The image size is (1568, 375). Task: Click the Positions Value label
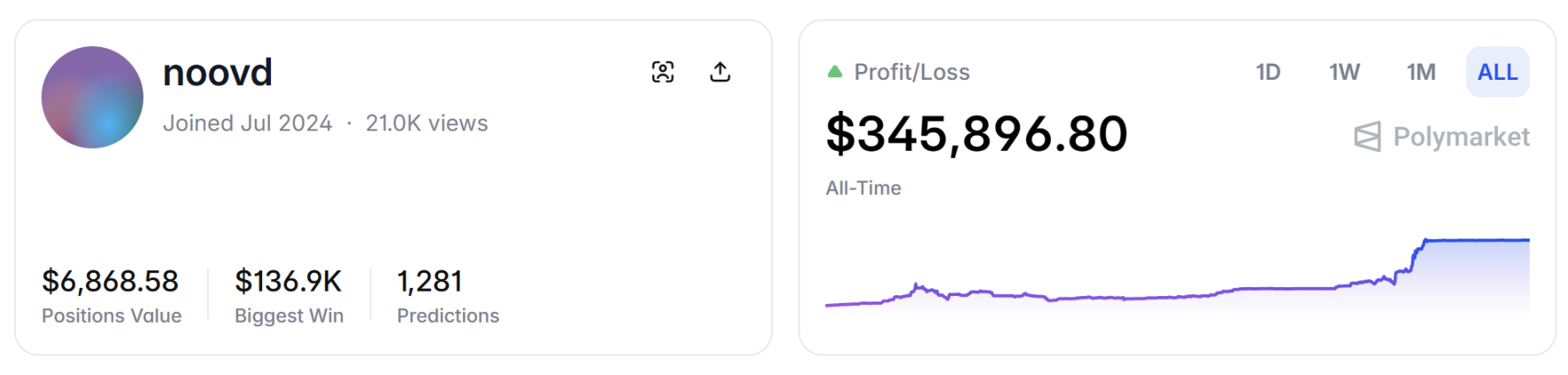point(112,316)
